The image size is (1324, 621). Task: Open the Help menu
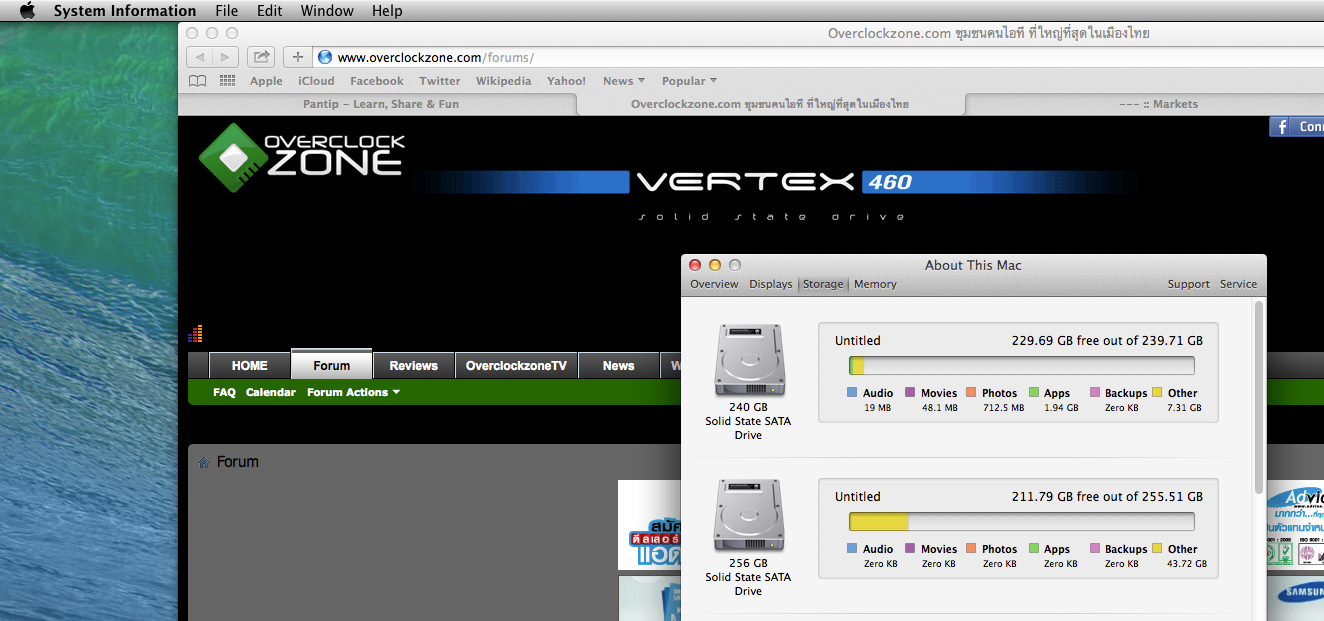(387, 11)
